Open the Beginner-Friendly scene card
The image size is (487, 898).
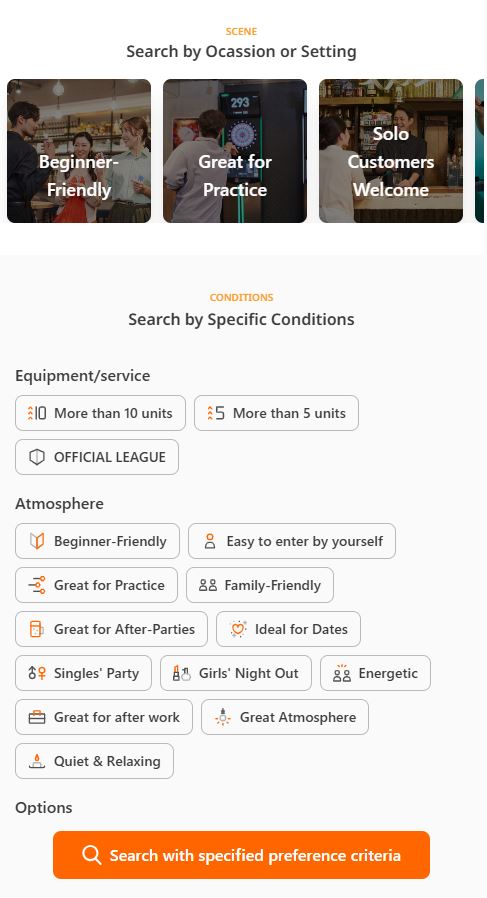[79, 151]
